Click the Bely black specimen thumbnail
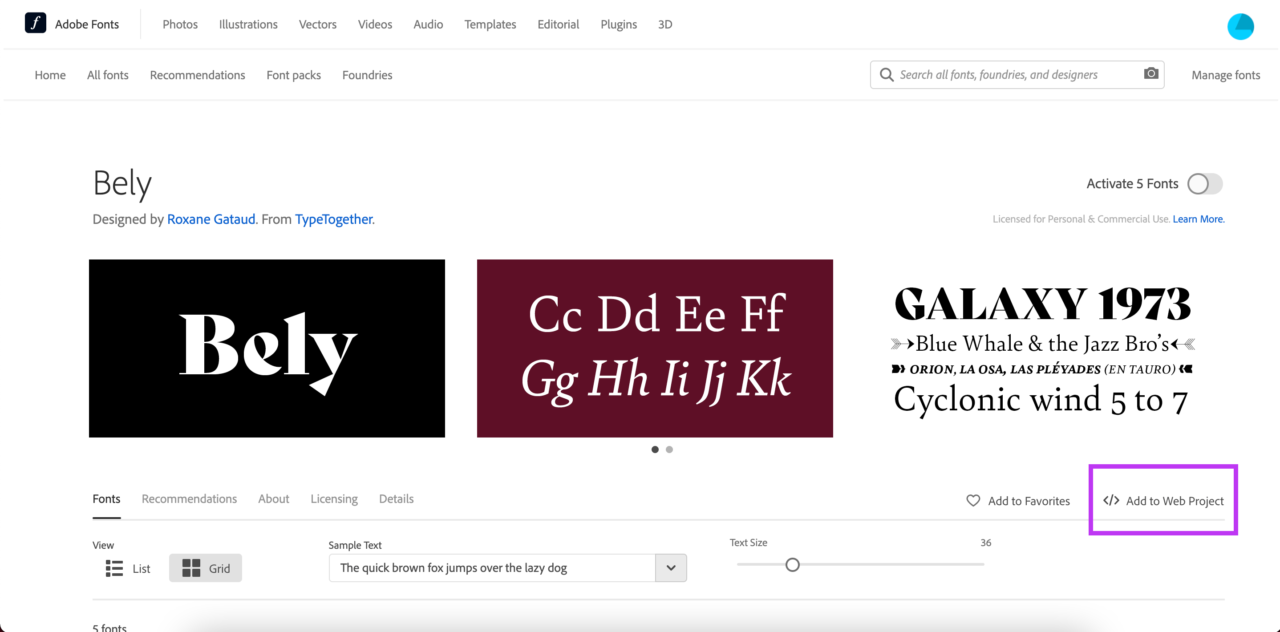This screenshot has height=632, width=1280. [x=267, y=348]
